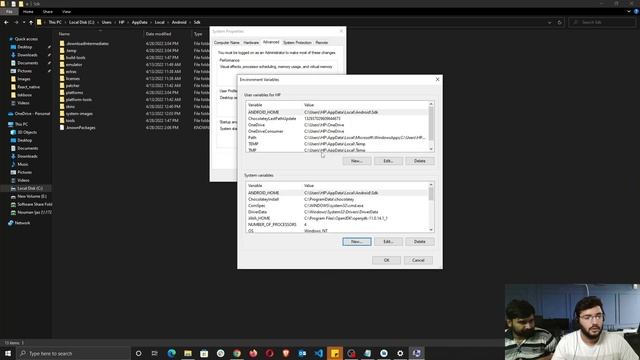Click taskbar search box
Viewport: 640px width, 360px height.
pyautogui.click(x=73, y=353)
